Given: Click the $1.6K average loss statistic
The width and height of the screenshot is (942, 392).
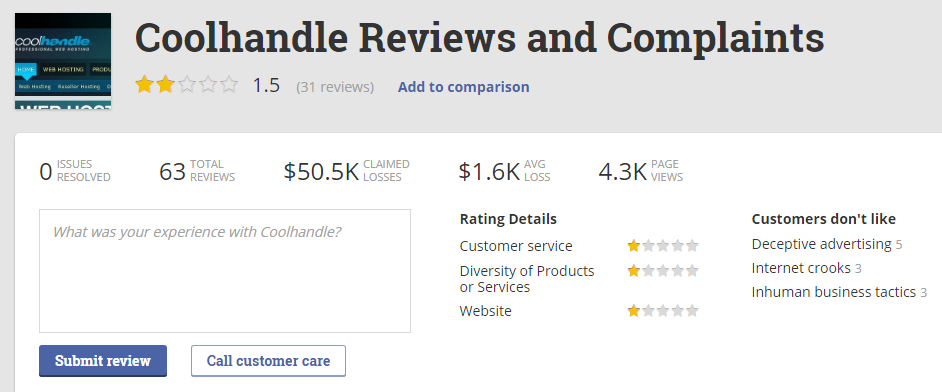Looking at the screenshot, I should pyautogui.click(x=505, y=171).
